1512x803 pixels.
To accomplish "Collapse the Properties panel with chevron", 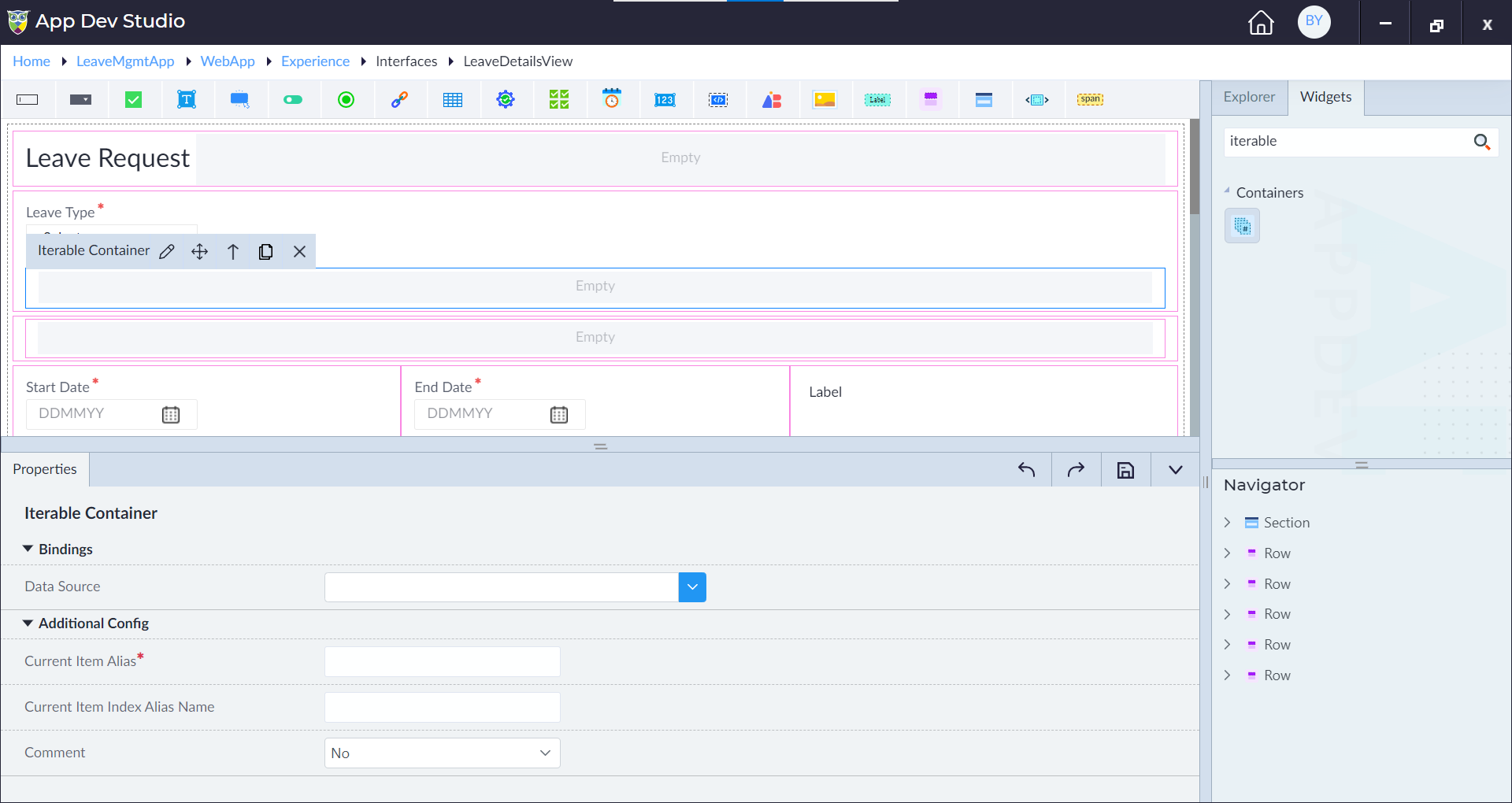I will pos(1176,470).
